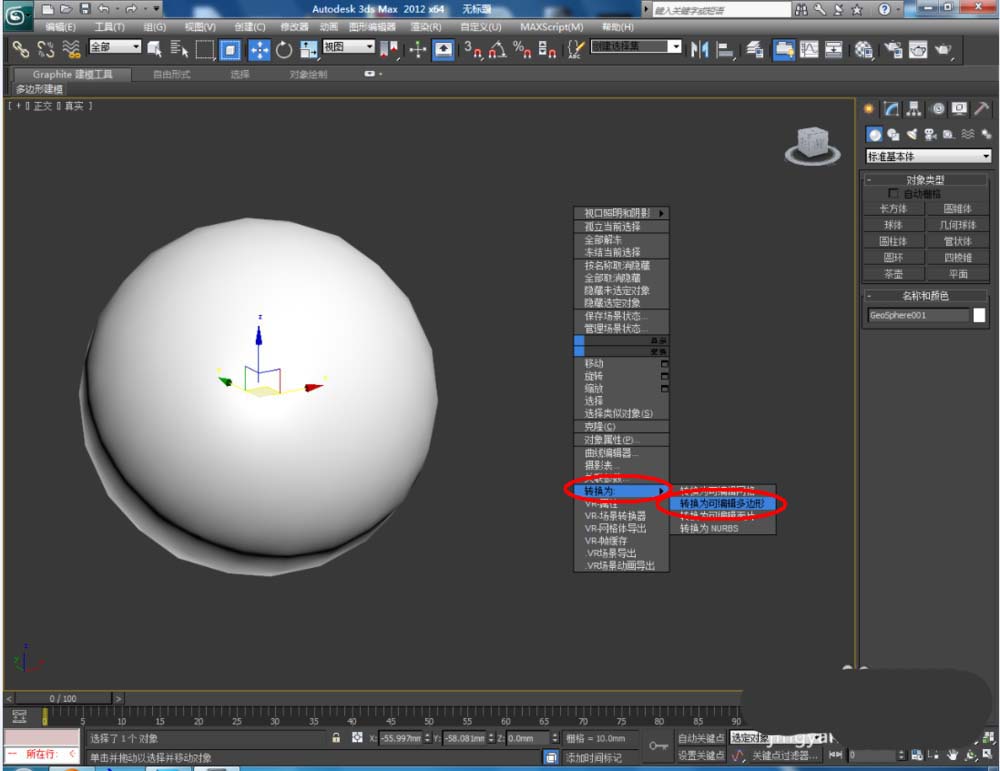Enable the 自动栅格 checkbox
Viewport: 1000px width, 771px height.
tap(893, 194)
